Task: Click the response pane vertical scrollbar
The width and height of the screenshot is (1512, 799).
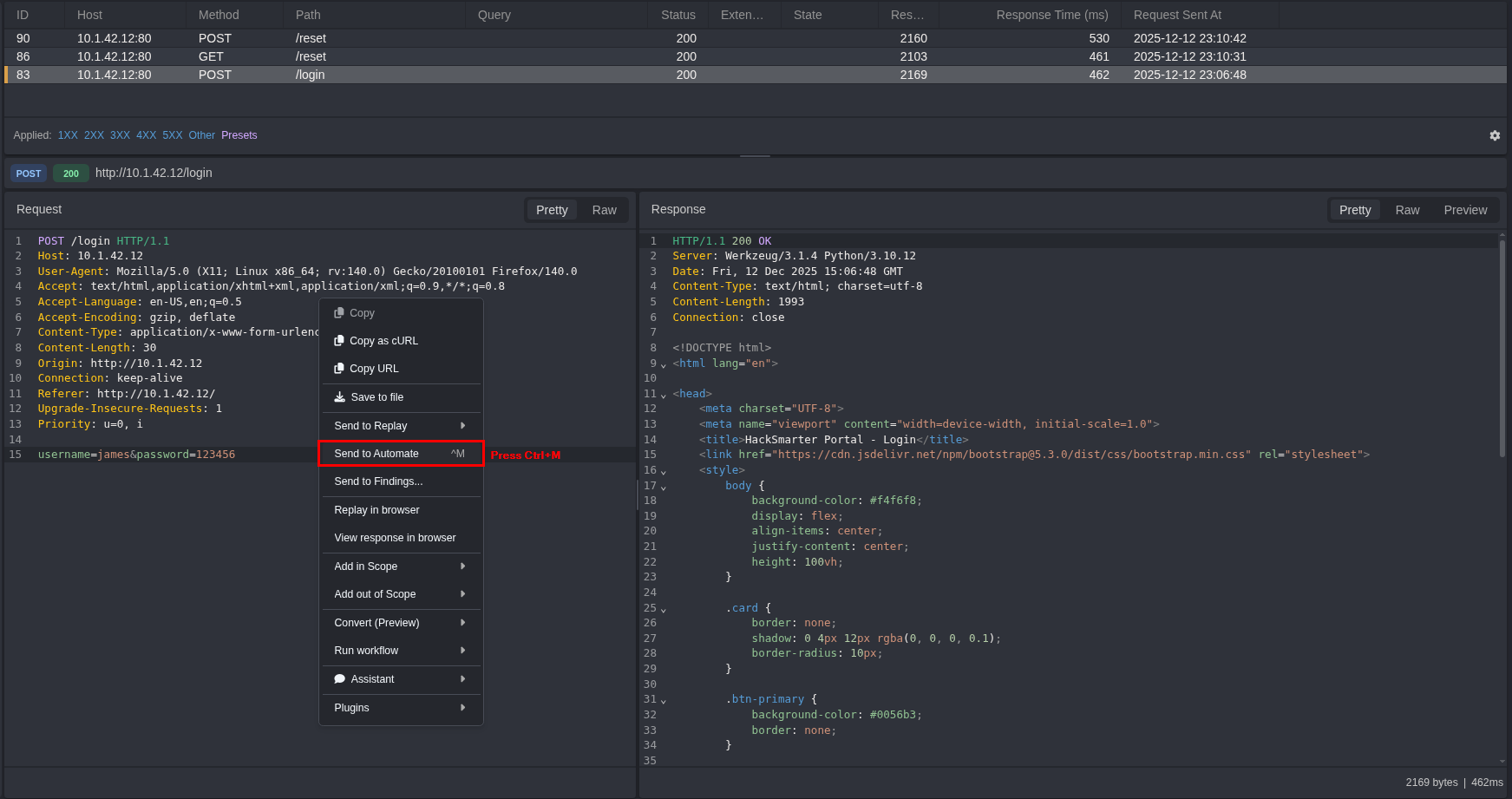Action: coord(1502,347)
